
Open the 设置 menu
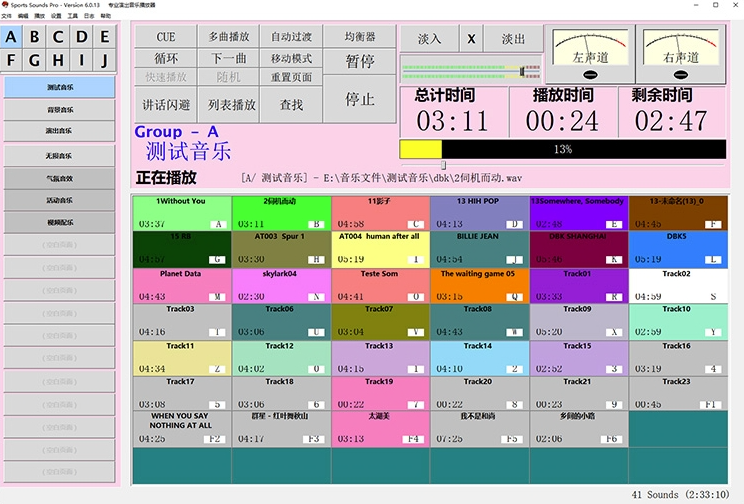click(x=56, y=16)
